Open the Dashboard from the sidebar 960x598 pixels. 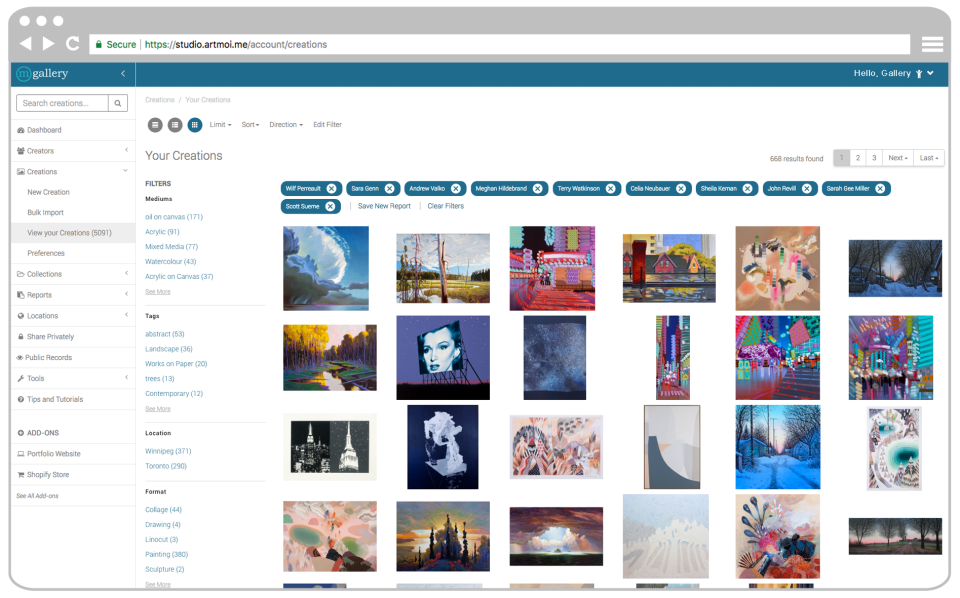click(x=45, y=128)
